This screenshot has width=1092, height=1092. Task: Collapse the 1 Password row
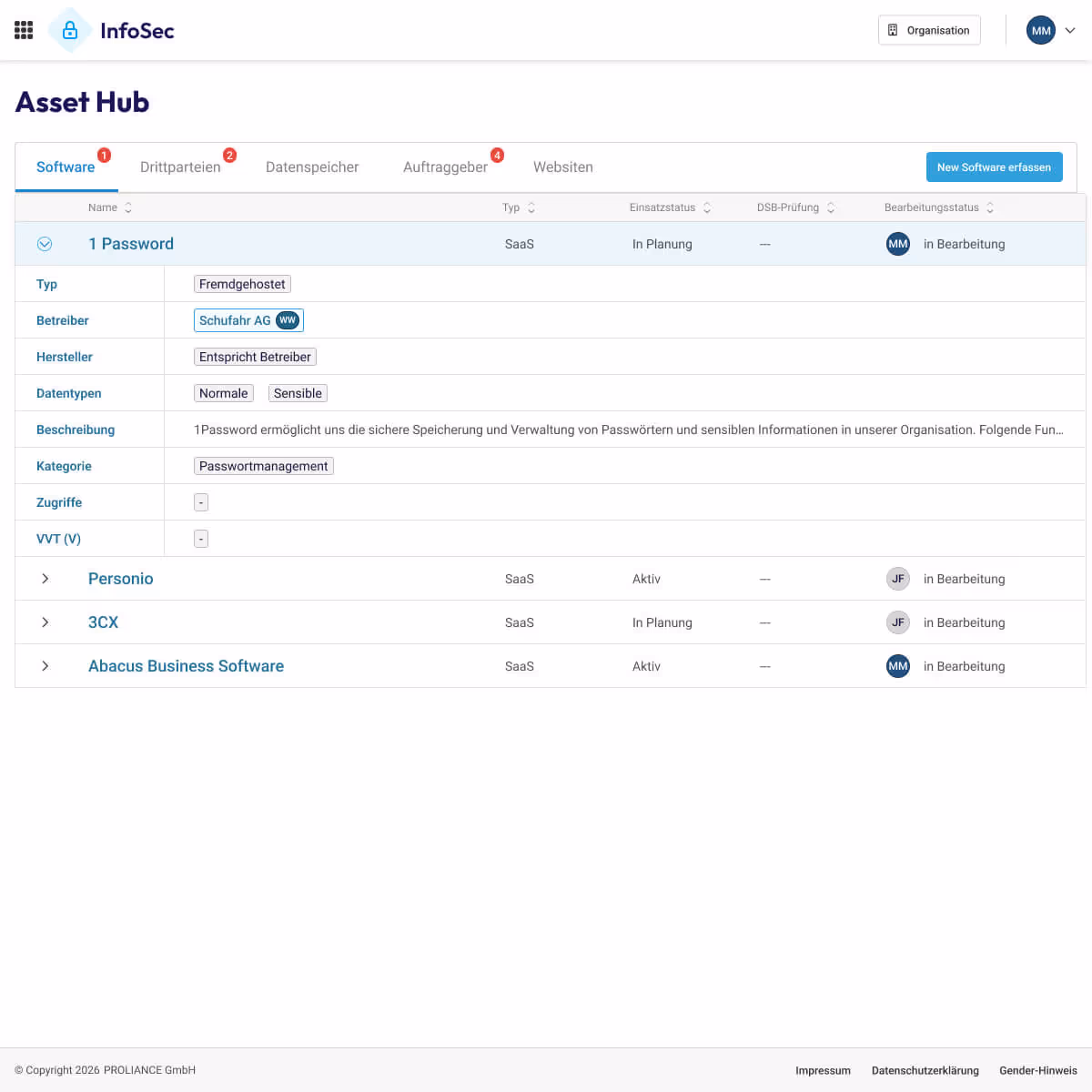(45, 244)
